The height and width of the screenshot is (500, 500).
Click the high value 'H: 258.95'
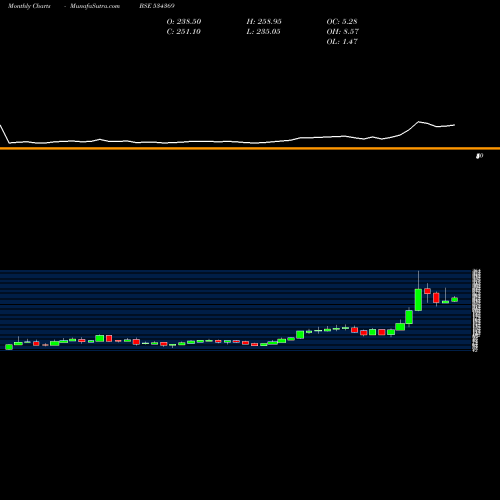[264, 22]
